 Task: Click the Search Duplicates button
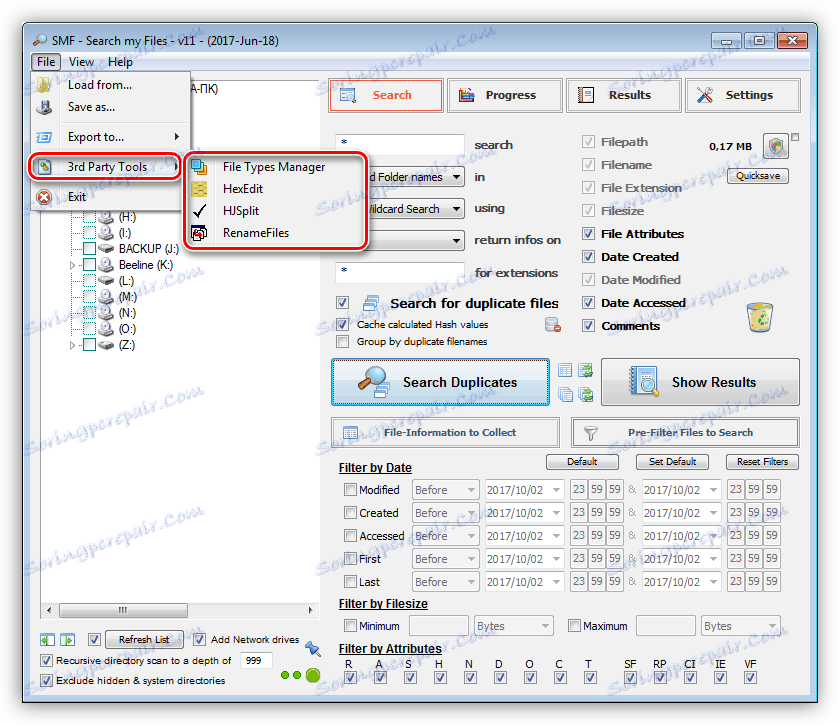point(440,382)
